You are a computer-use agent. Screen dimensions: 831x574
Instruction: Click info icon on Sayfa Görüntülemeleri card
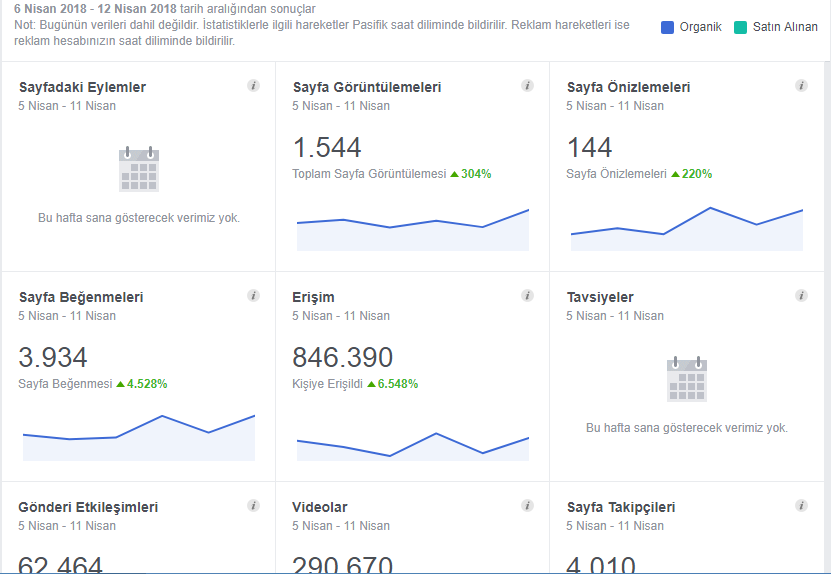click(527, 85)
